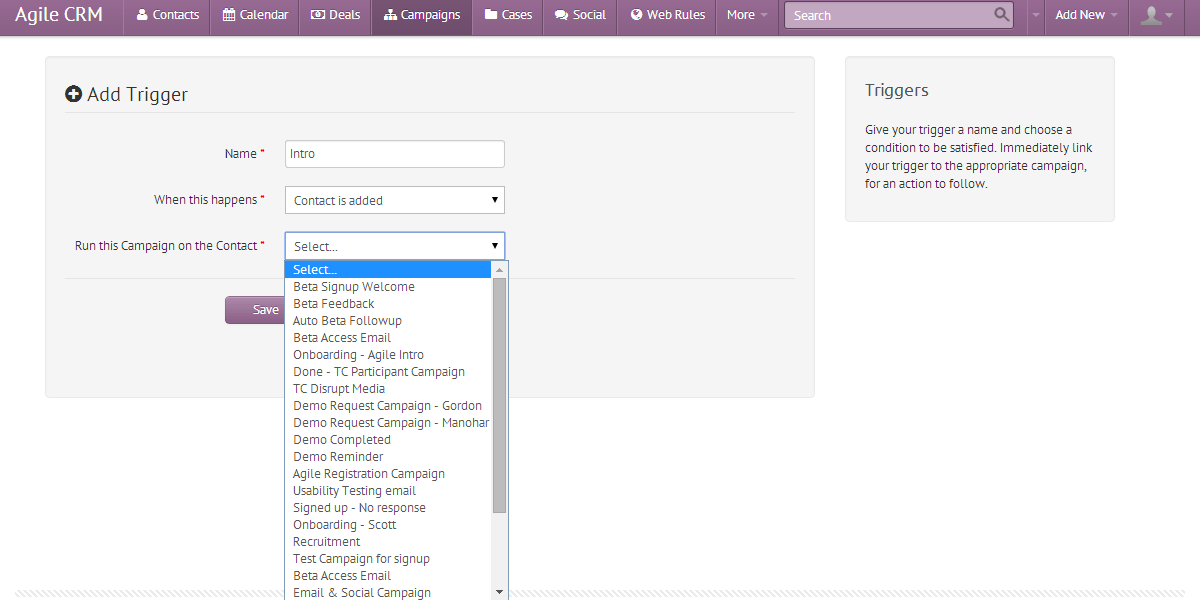Select 'Onboarding - Agile Intro' campaign
Viewport: 1200px width, 600px height.
click(388, 355)
